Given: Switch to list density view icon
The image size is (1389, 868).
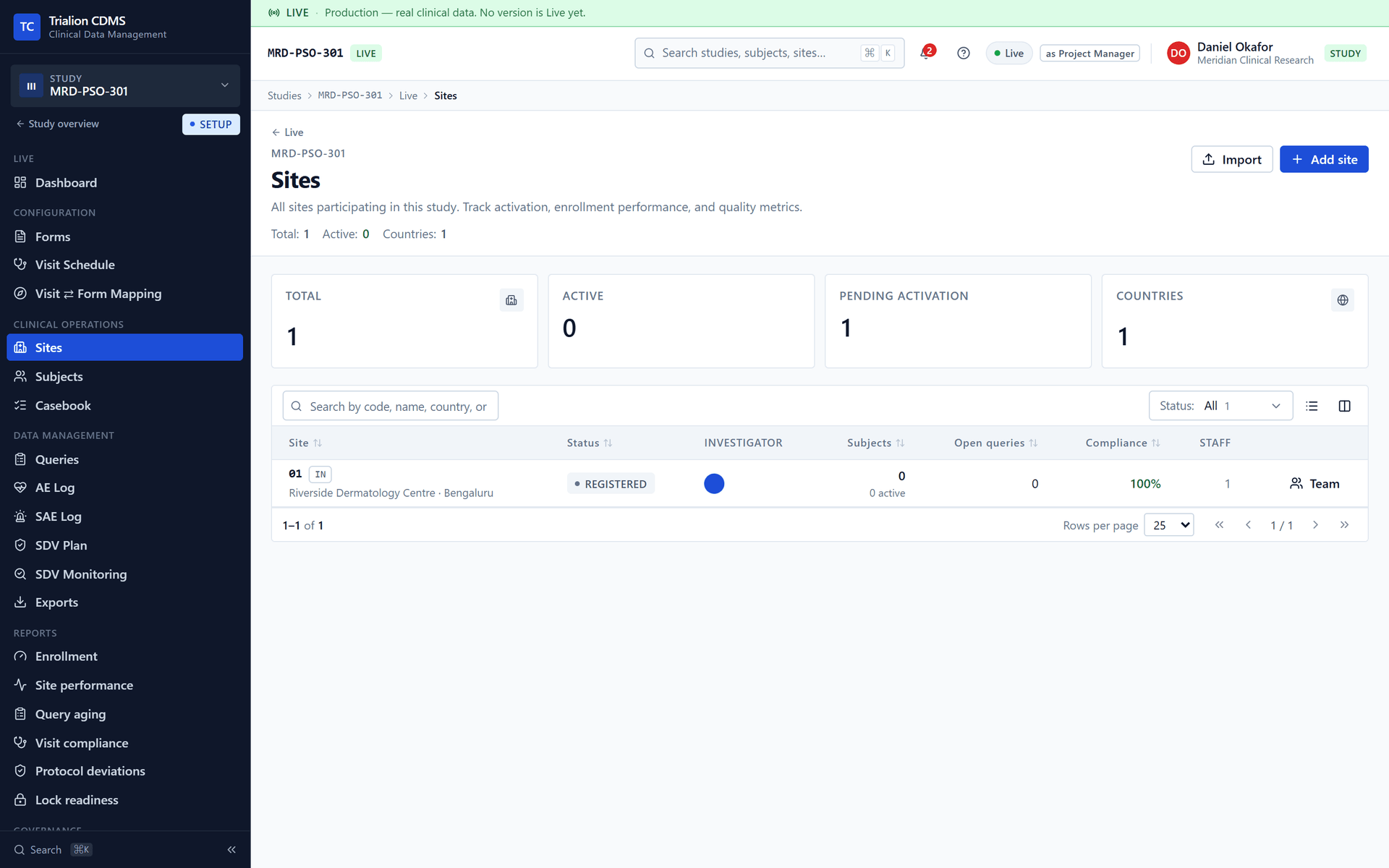Looking at the screenshot, I should pos(1312,406).
